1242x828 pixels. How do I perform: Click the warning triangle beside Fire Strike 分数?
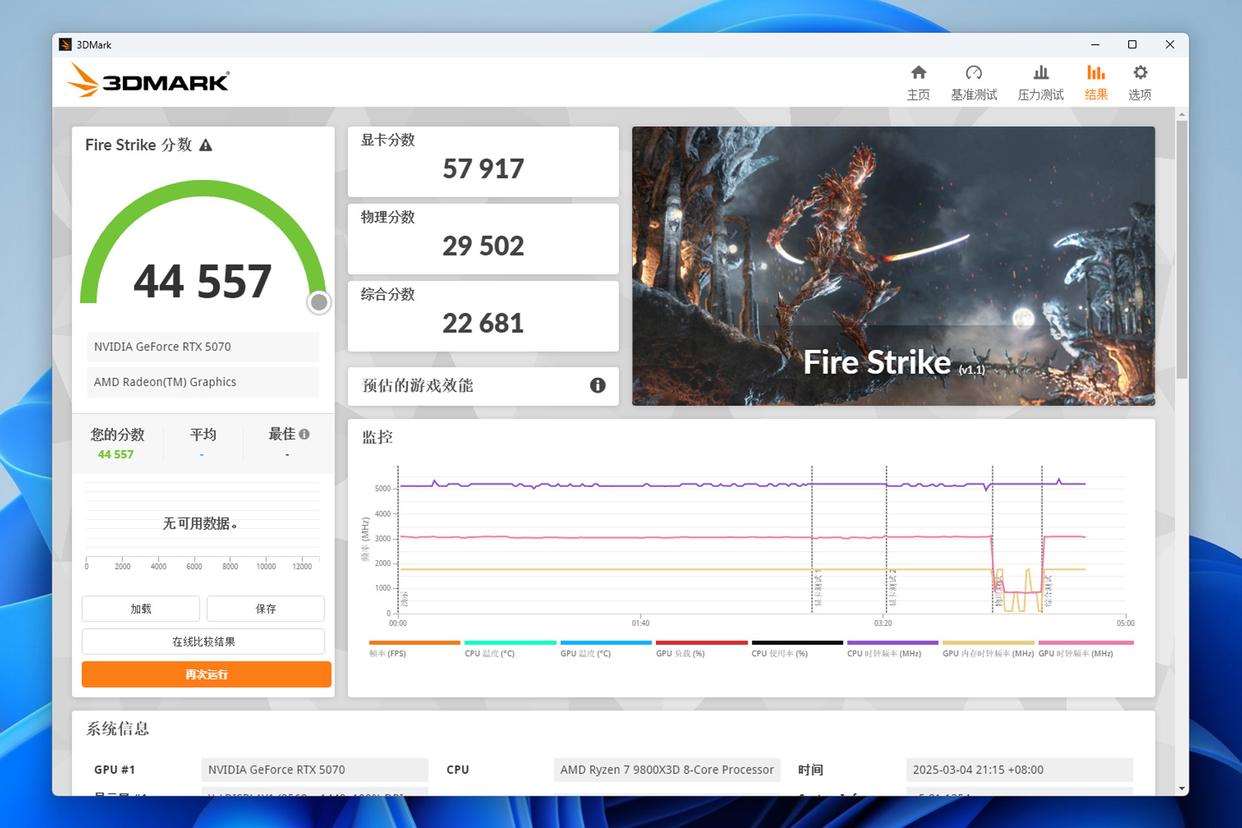tap(206, 145)
